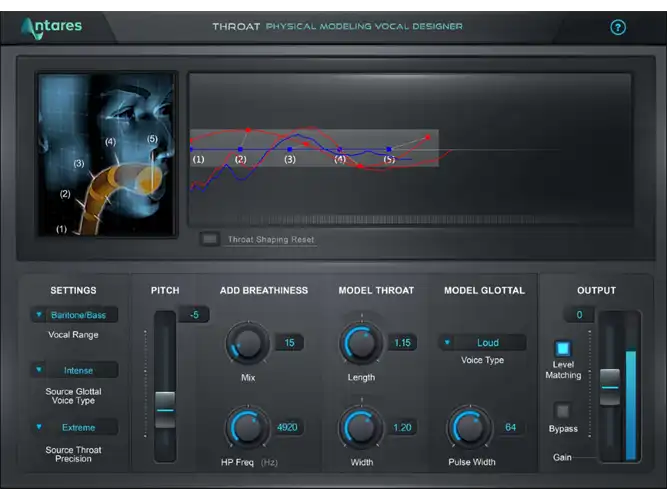Toggle the Bypass button
The width and height of the screenshot is (667, 500).
(563, 411)
